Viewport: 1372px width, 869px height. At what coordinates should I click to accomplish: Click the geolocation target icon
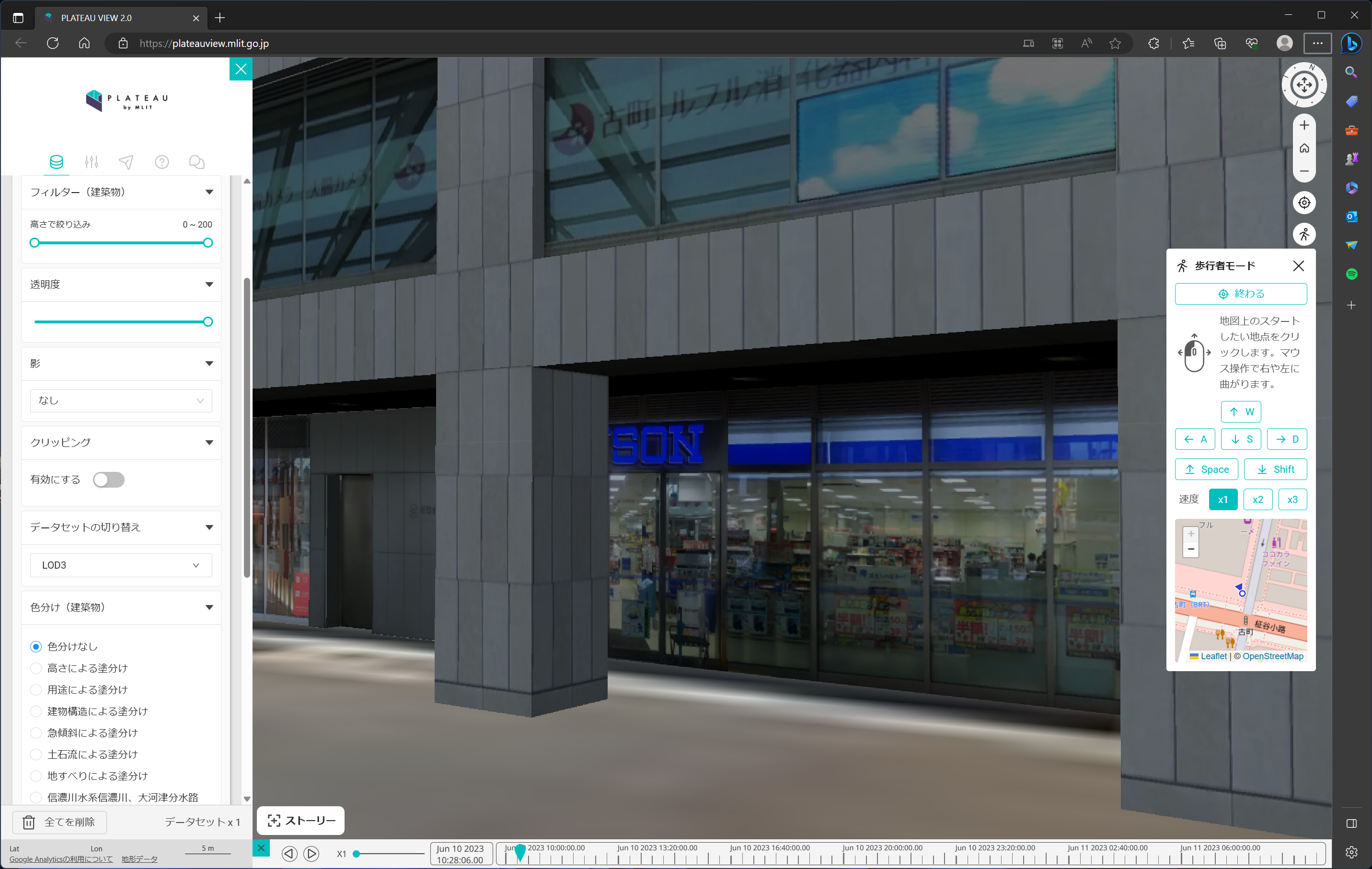(x=1305, y=203)
